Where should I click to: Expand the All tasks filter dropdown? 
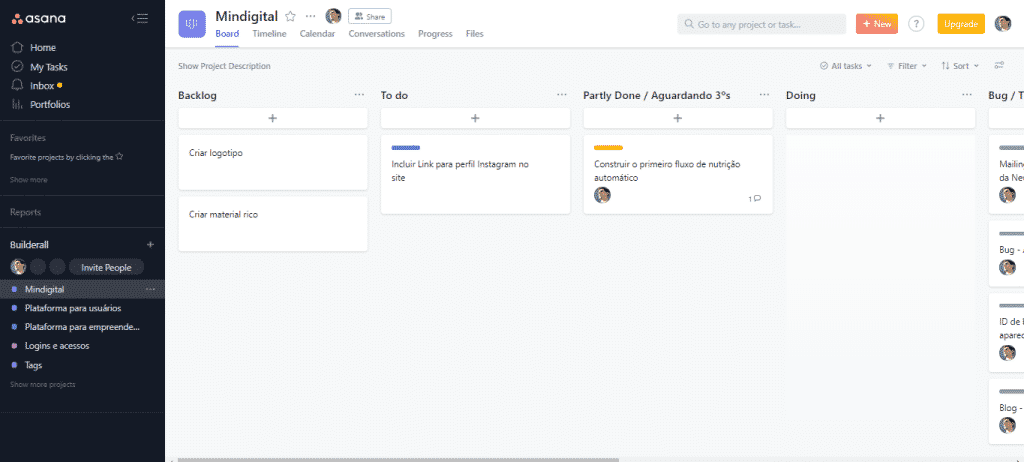[x=845, y=66]
